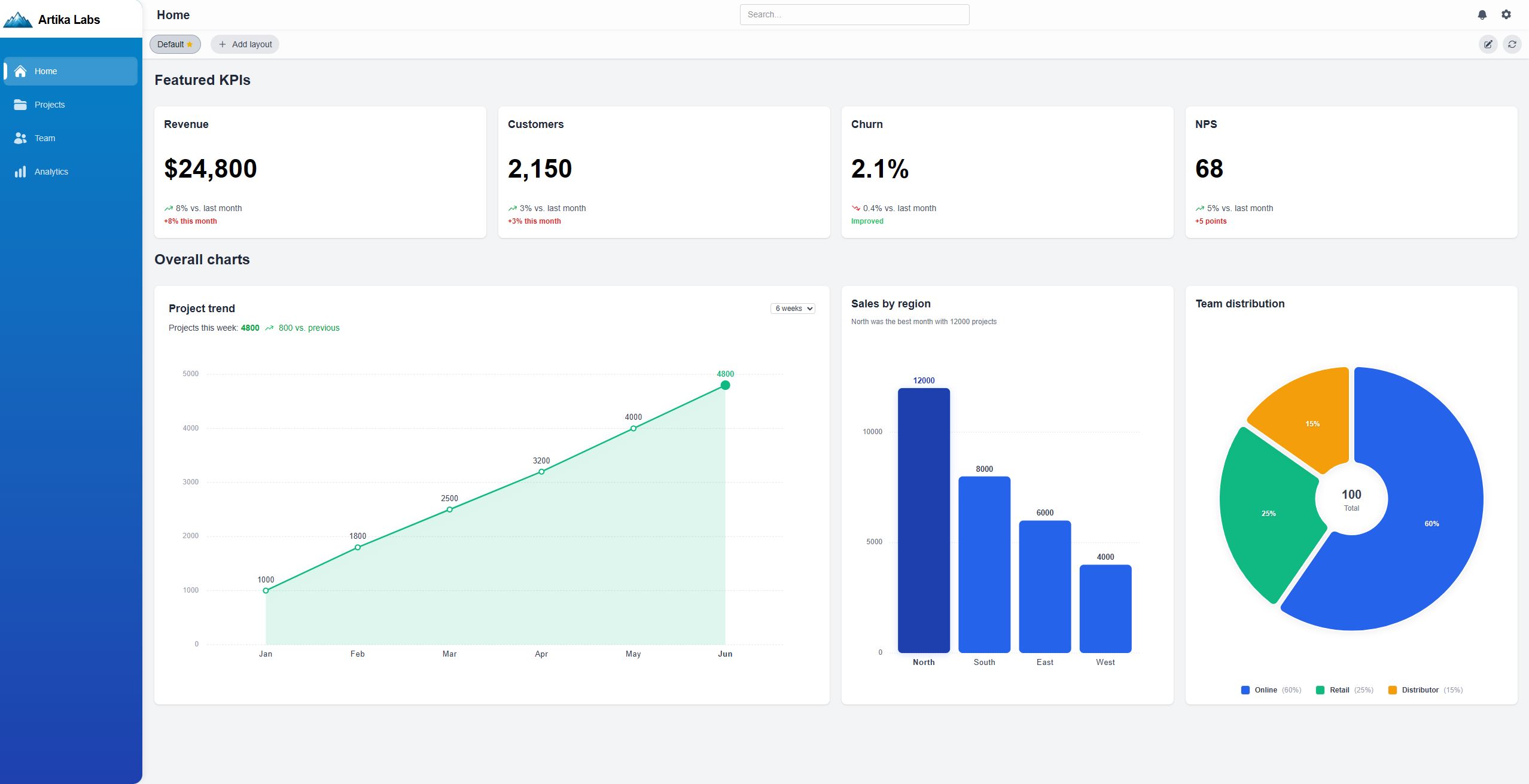Click the Revenue KPI card

320,172
